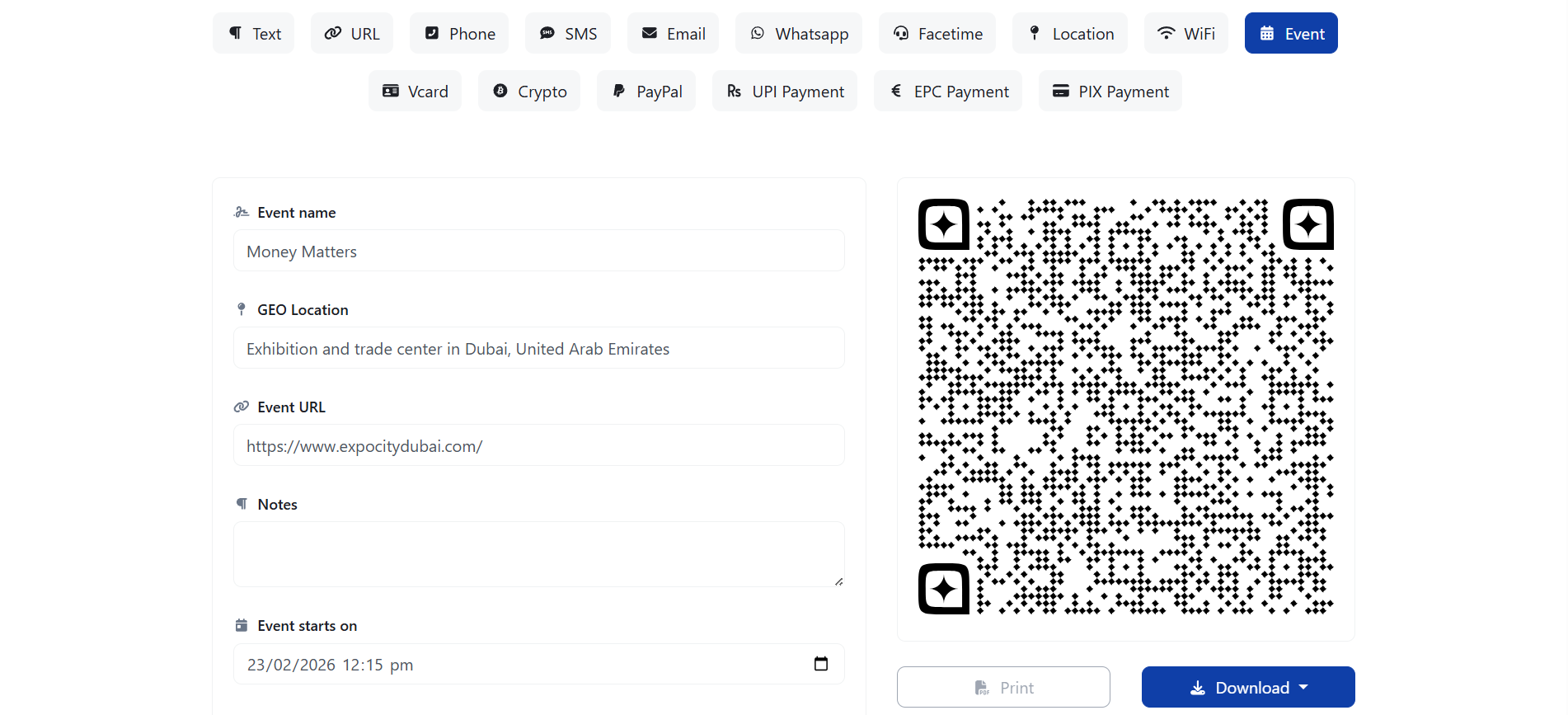Viewport: 1568px width, 715px height.
Task: Select the Whatsapp QR code type
Action: click(798, 33)
